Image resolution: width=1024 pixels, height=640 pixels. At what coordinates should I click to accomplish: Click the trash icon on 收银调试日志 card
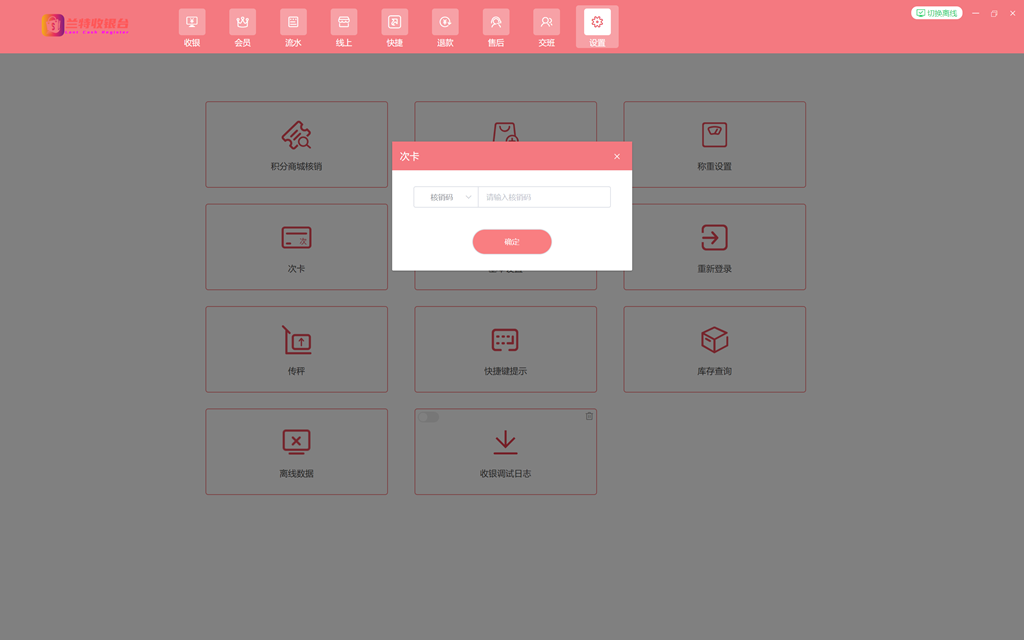pyautogui.click(x=589, y=416)
